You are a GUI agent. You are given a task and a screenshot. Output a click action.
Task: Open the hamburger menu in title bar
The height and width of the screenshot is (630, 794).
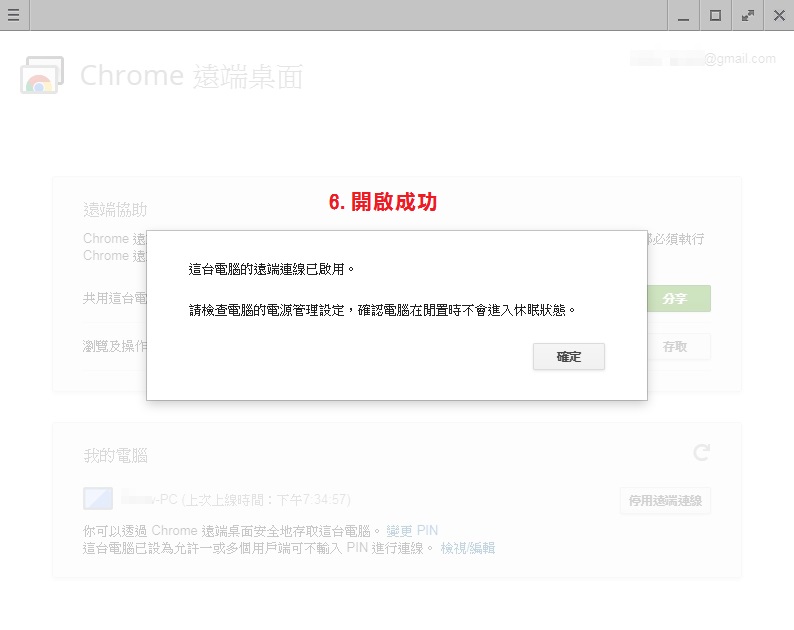point(13,15)
